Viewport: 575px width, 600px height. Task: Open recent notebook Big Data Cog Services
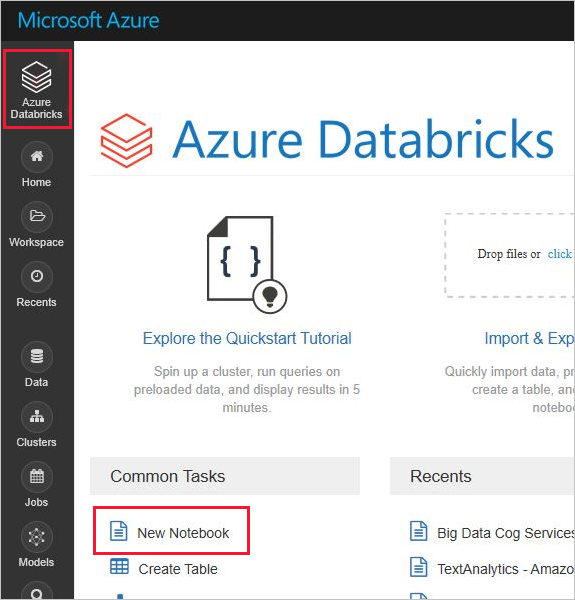pos(505,533)
